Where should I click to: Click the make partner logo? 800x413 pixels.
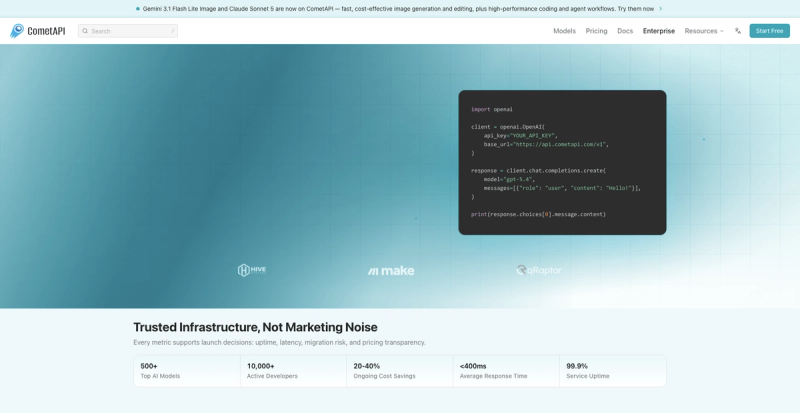tap(391, 271)
